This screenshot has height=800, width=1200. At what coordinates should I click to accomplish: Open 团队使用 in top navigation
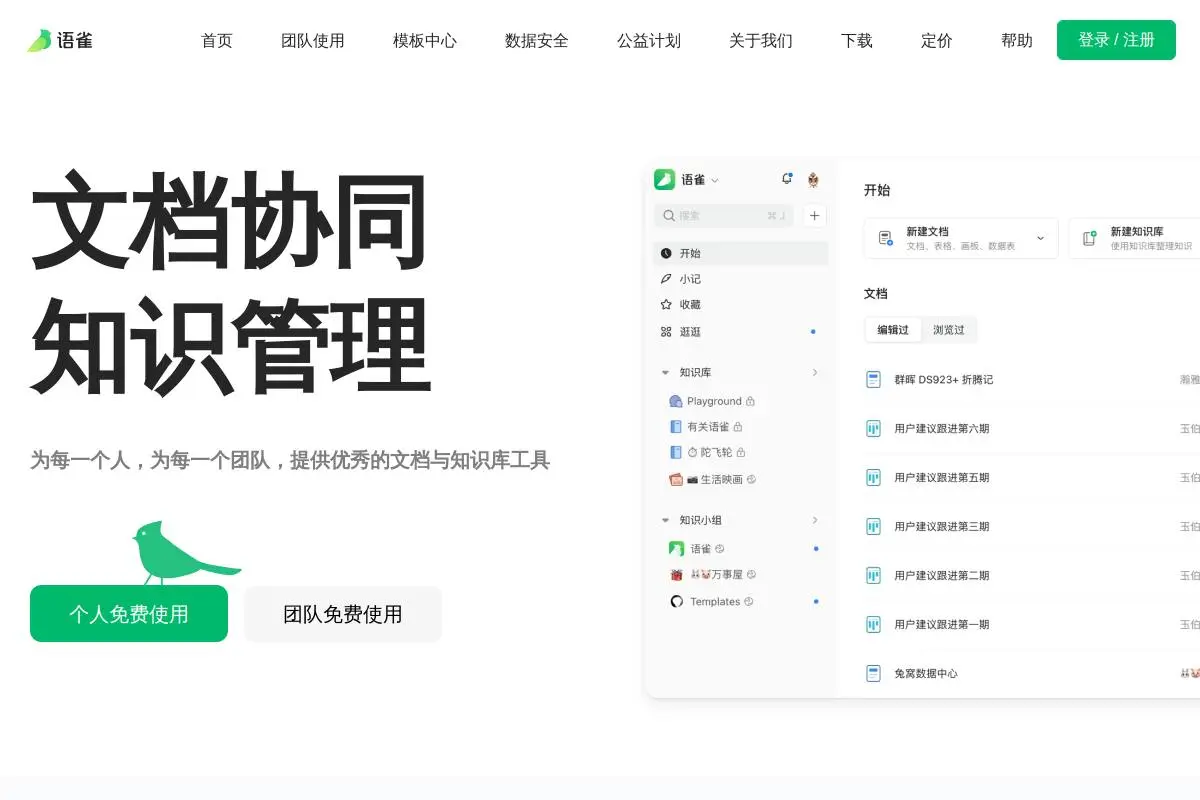(313, 41)
